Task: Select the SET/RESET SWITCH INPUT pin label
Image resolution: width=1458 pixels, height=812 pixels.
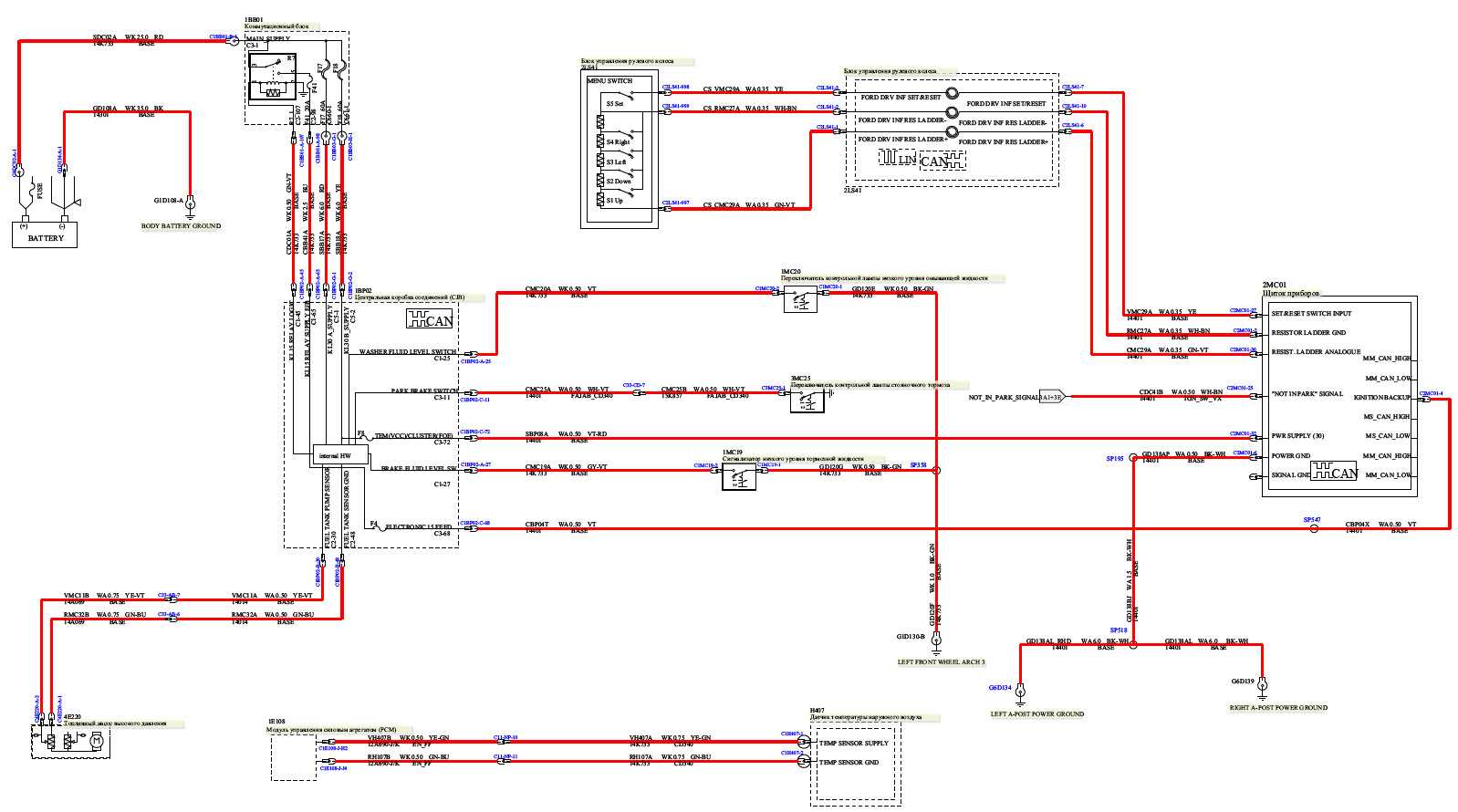Action: [x=1311, y=313]
